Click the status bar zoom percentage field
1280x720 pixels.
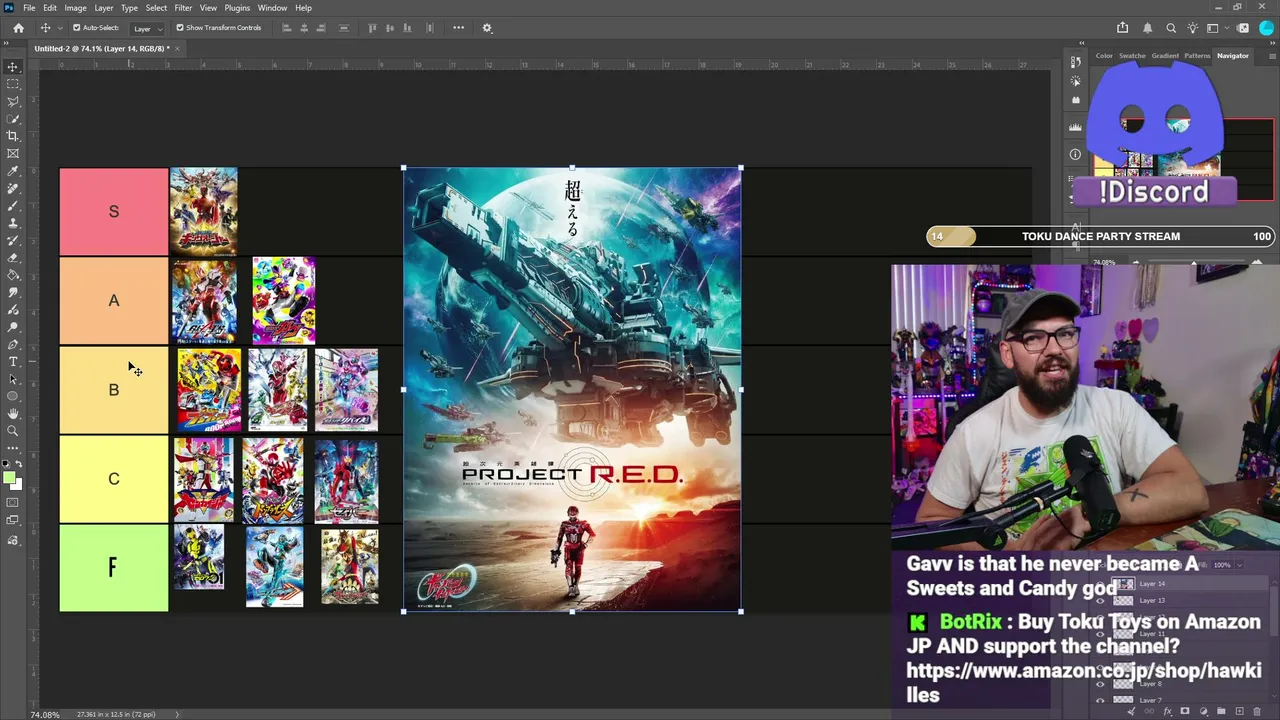tap(45, 714)
